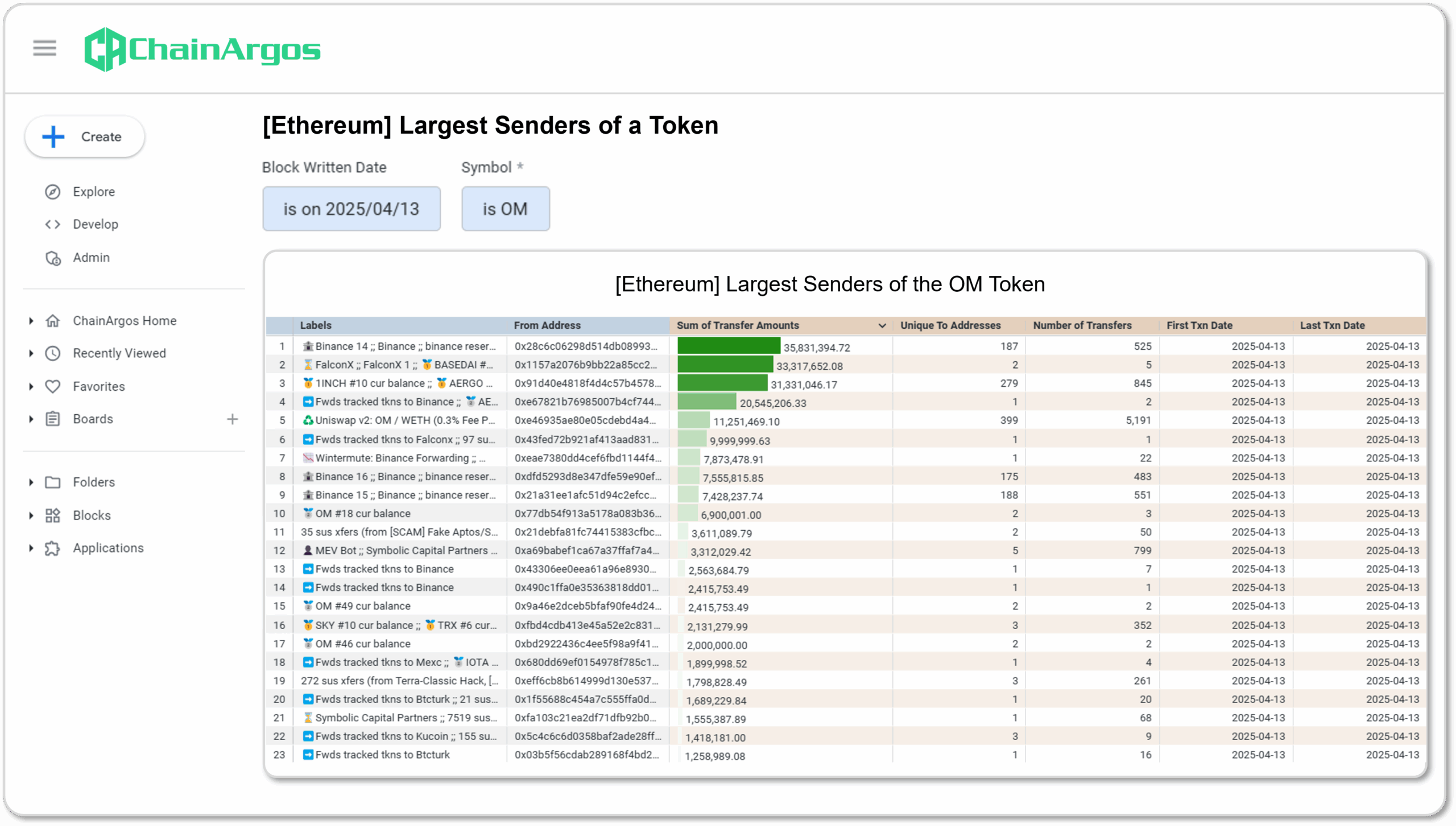This screenshot has height=826, width=1456.
Task: Click the OM #18 cur balance medal icon
Action: click(308, 513)
